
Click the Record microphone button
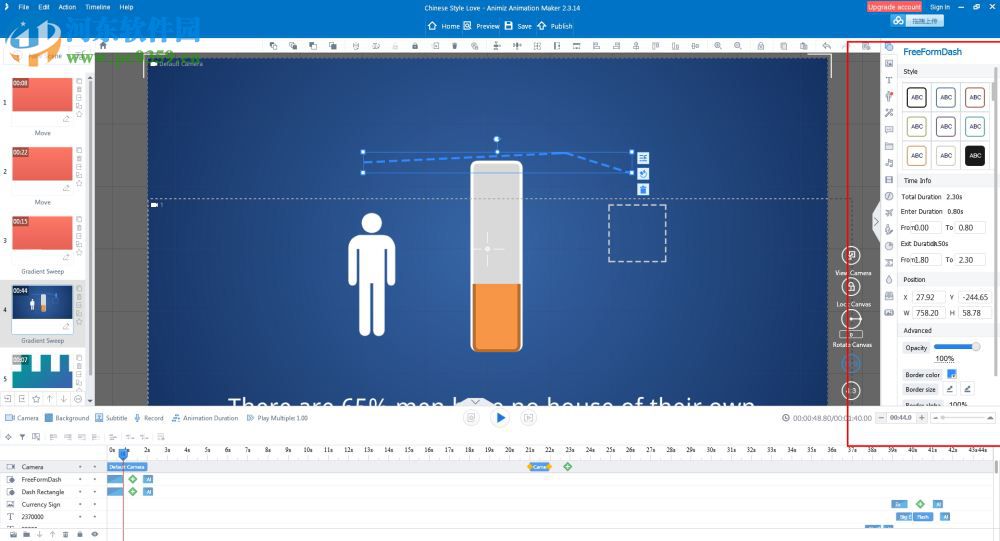tap(148, 418)
